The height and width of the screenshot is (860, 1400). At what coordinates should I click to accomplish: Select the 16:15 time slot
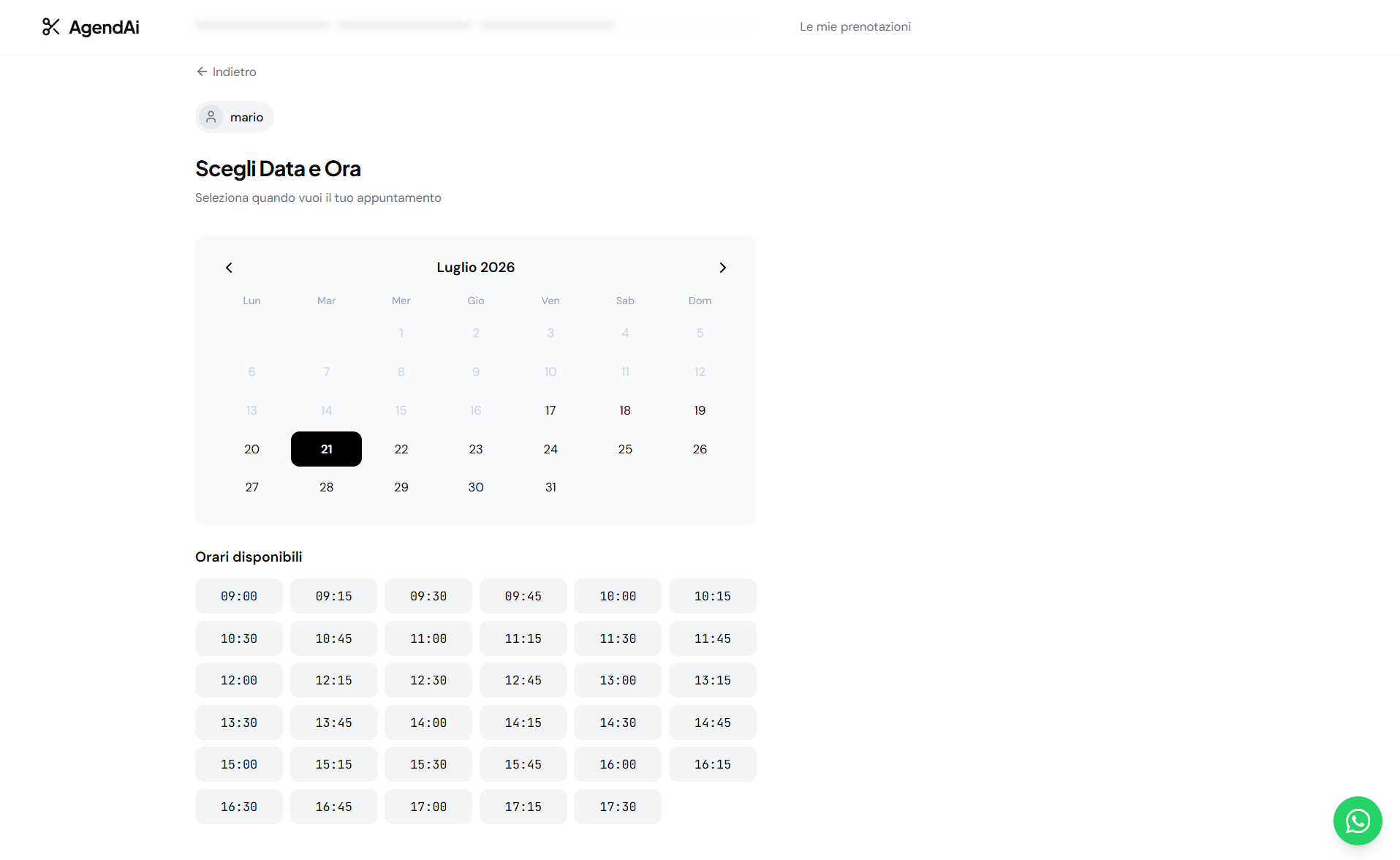713,764
